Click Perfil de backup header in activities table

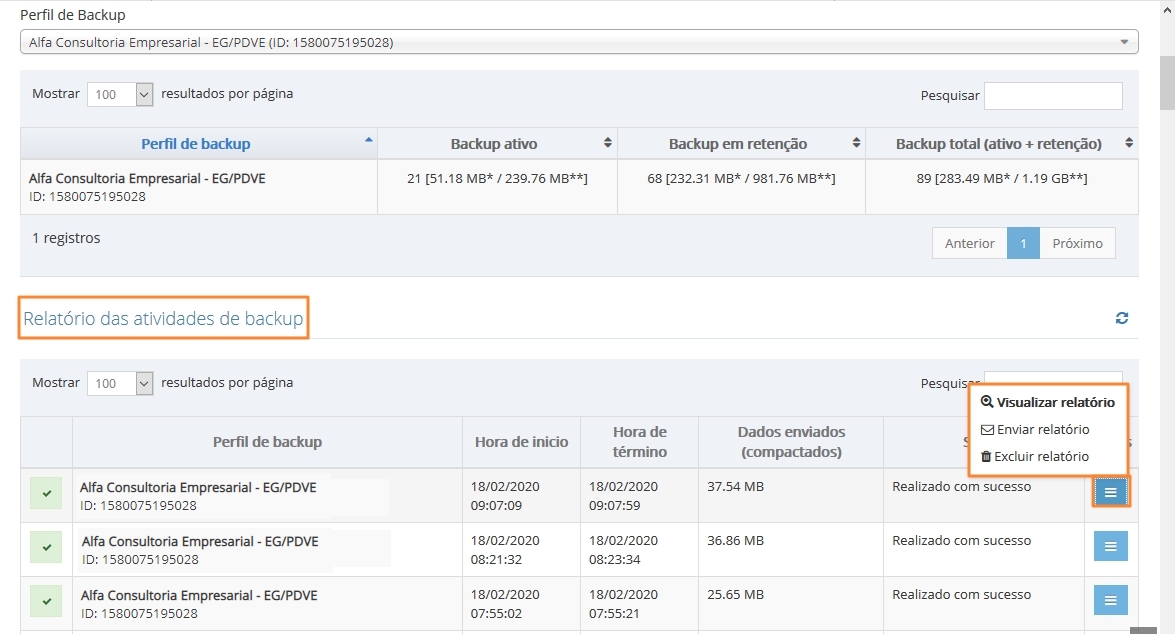point(268,442)
